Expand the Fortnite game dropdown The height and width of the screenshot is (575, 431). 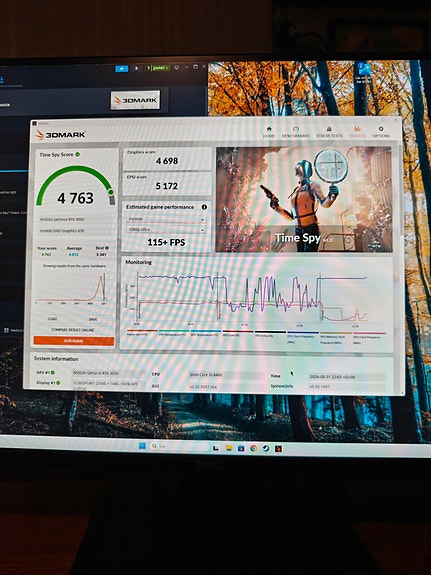(x=166, y=219)
